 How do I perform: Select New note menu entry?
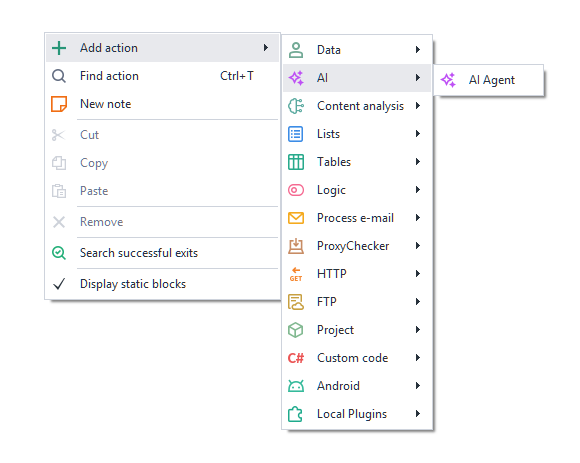tap(162, 104)
